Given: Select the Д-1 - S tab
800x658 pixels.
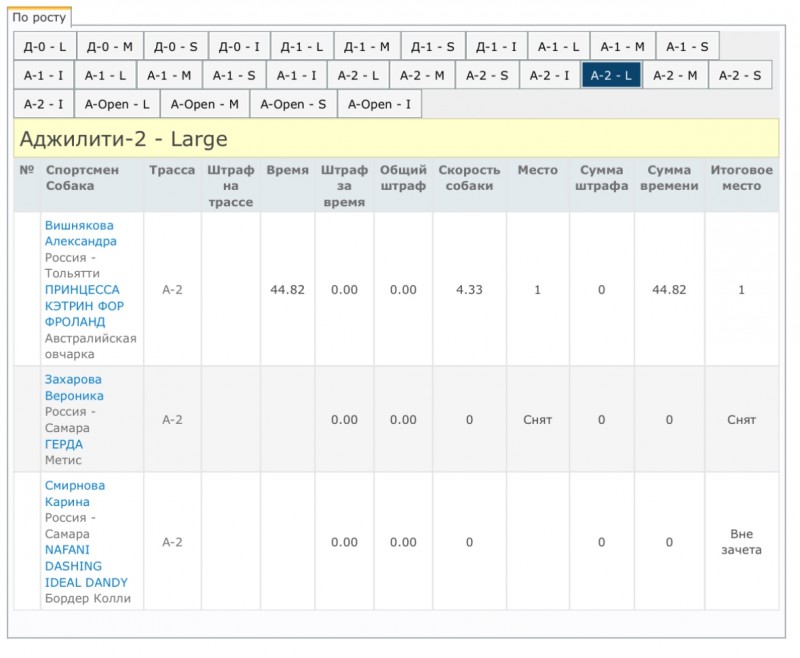Looking at the screenshot, I should pyautogui.click(x=433, y=47).
